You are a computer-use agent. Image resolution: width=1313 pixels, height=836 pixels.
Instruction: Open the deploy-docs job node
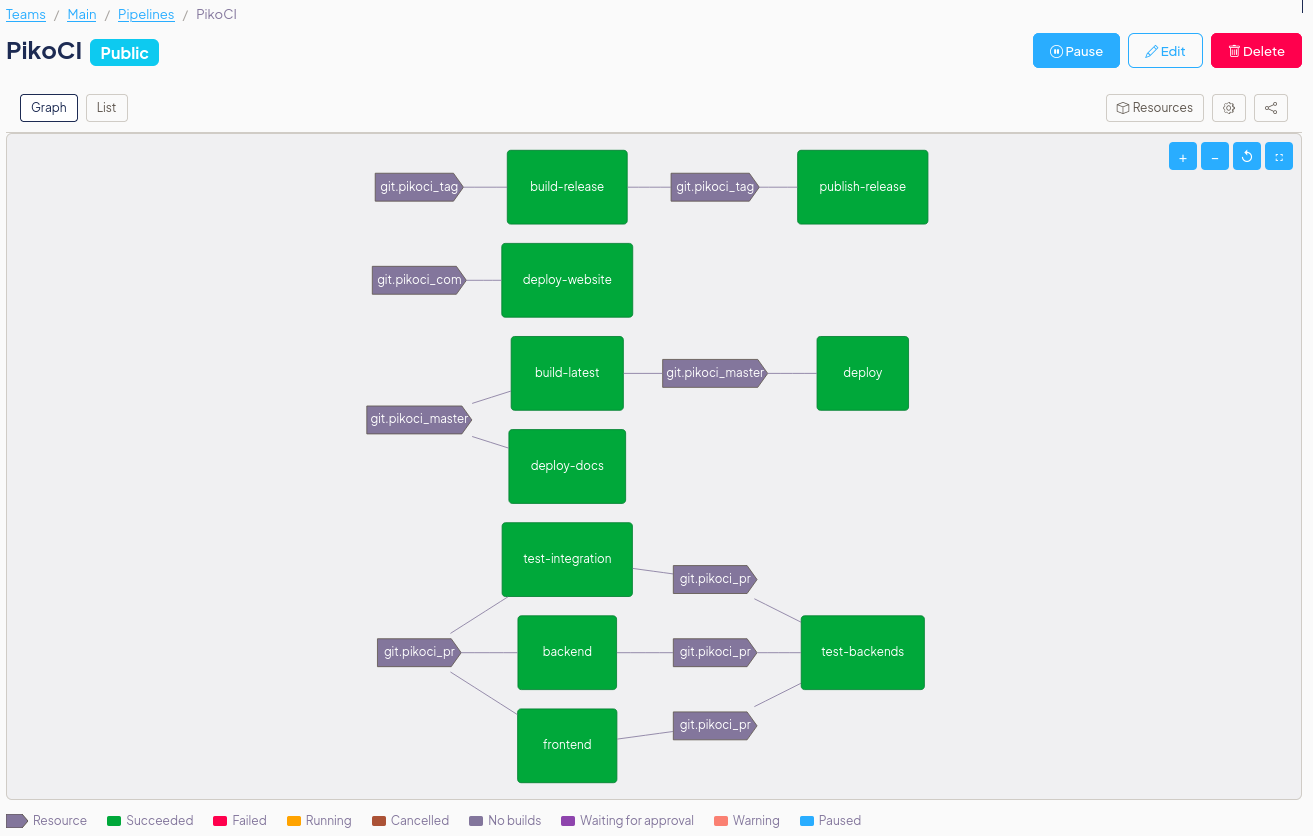pos(567,466)
